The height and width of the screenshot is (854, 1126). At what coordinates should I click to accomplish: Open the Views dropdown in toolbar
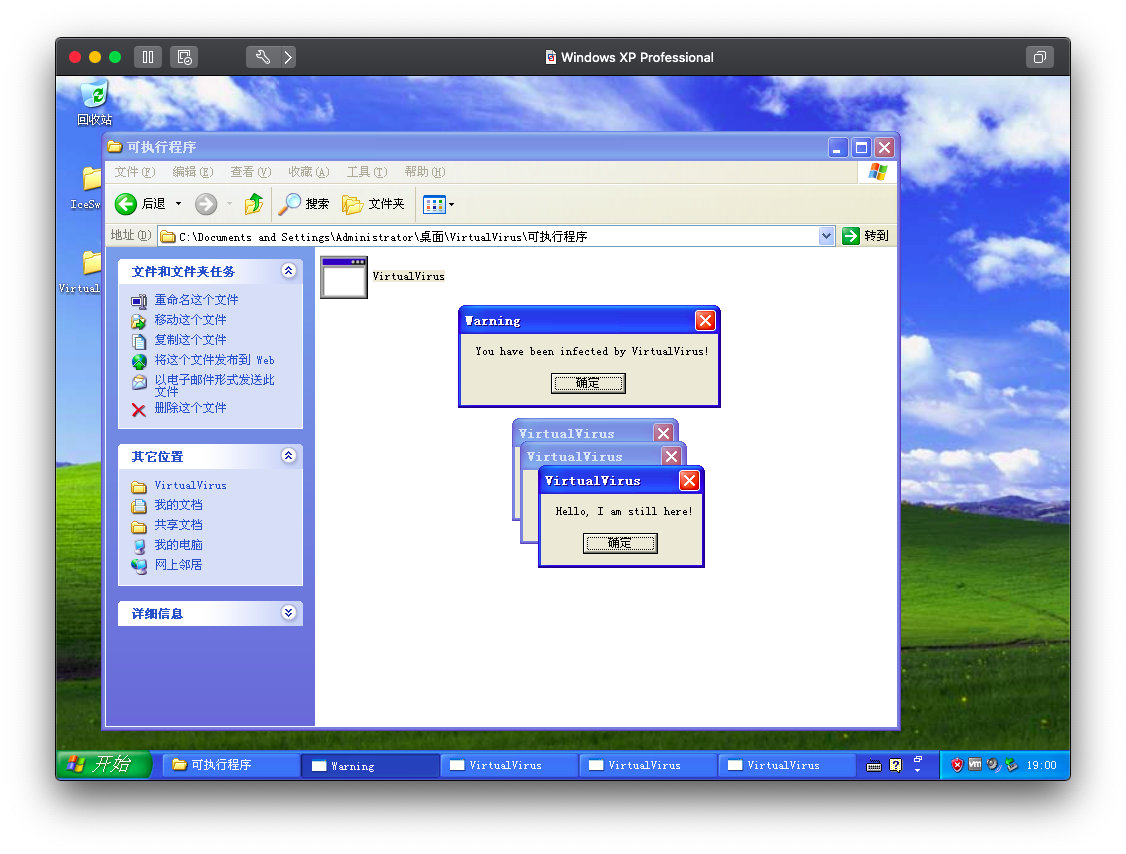(439, 204)
